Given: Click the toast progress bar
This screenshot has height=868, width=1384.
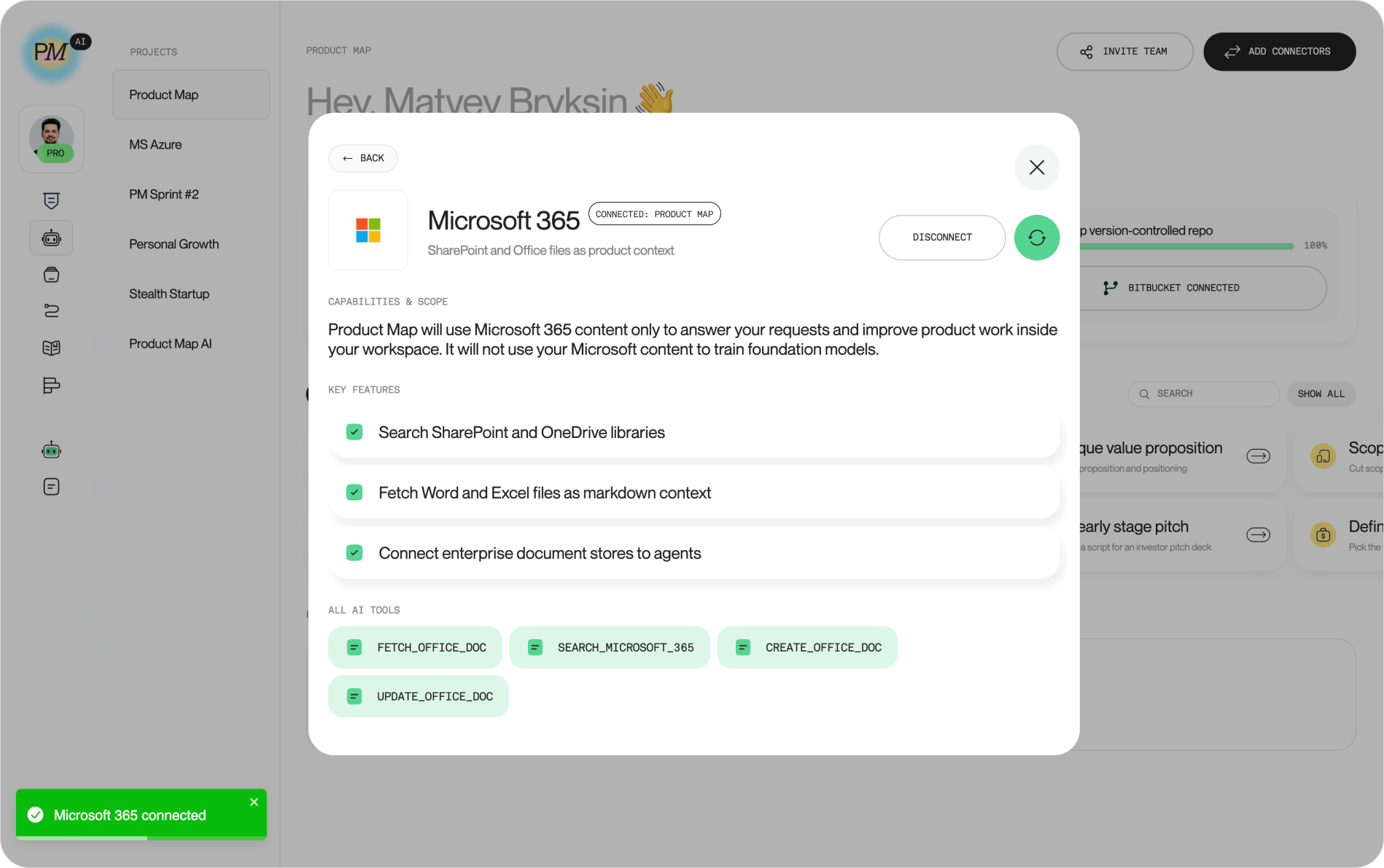Looking at the screenshot, I should [141, 838].
